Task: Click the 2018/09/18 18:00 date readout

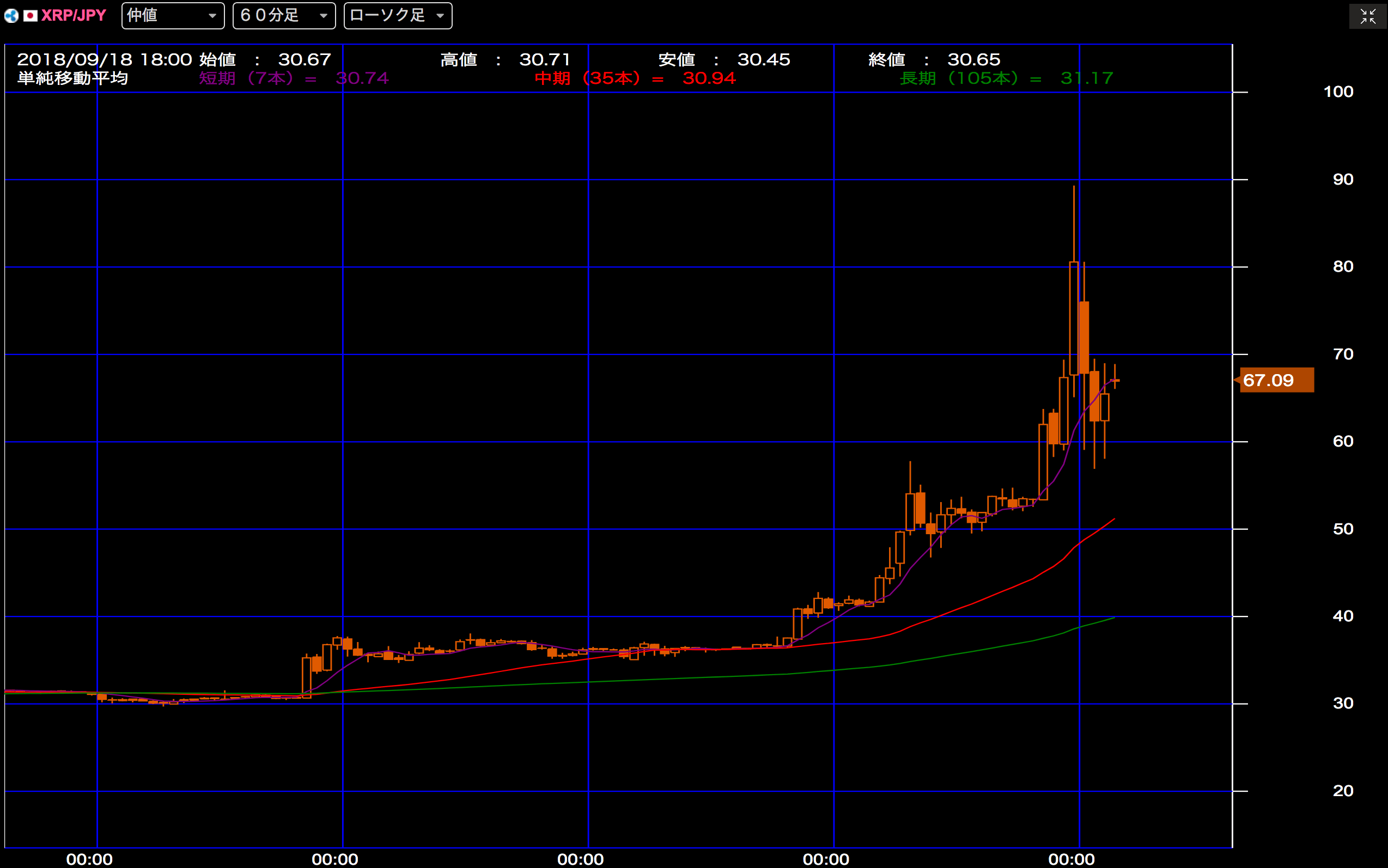Action: (105, 59)
